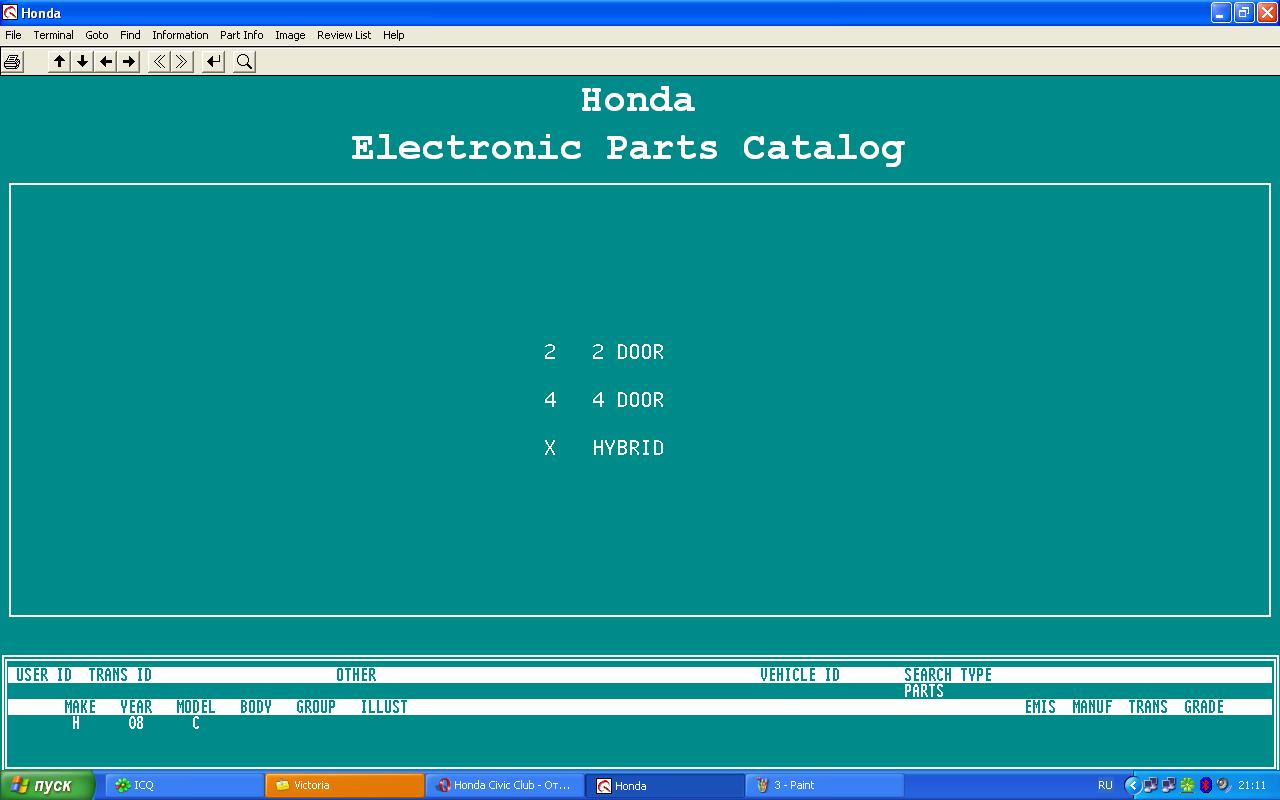Click the BODY column label

[256, 707]
